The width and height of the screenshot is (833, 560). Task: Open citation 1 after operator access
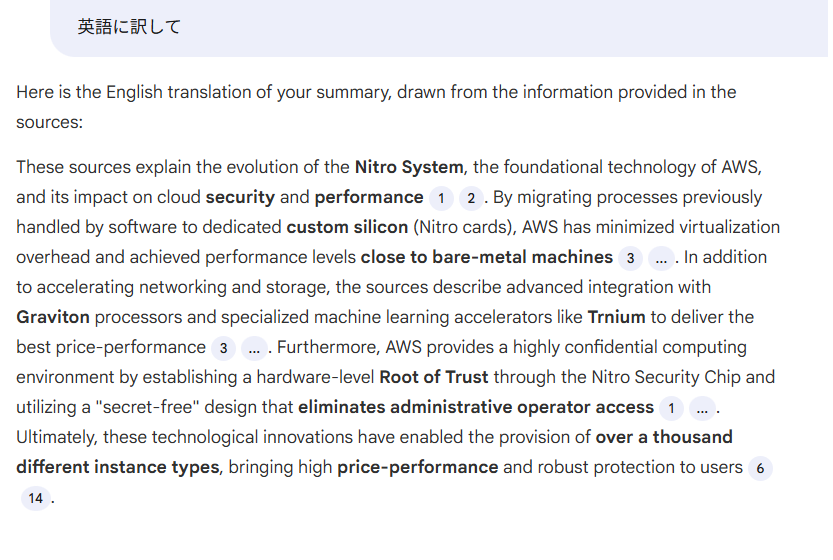pyautogui.click(x=672, y=409)
